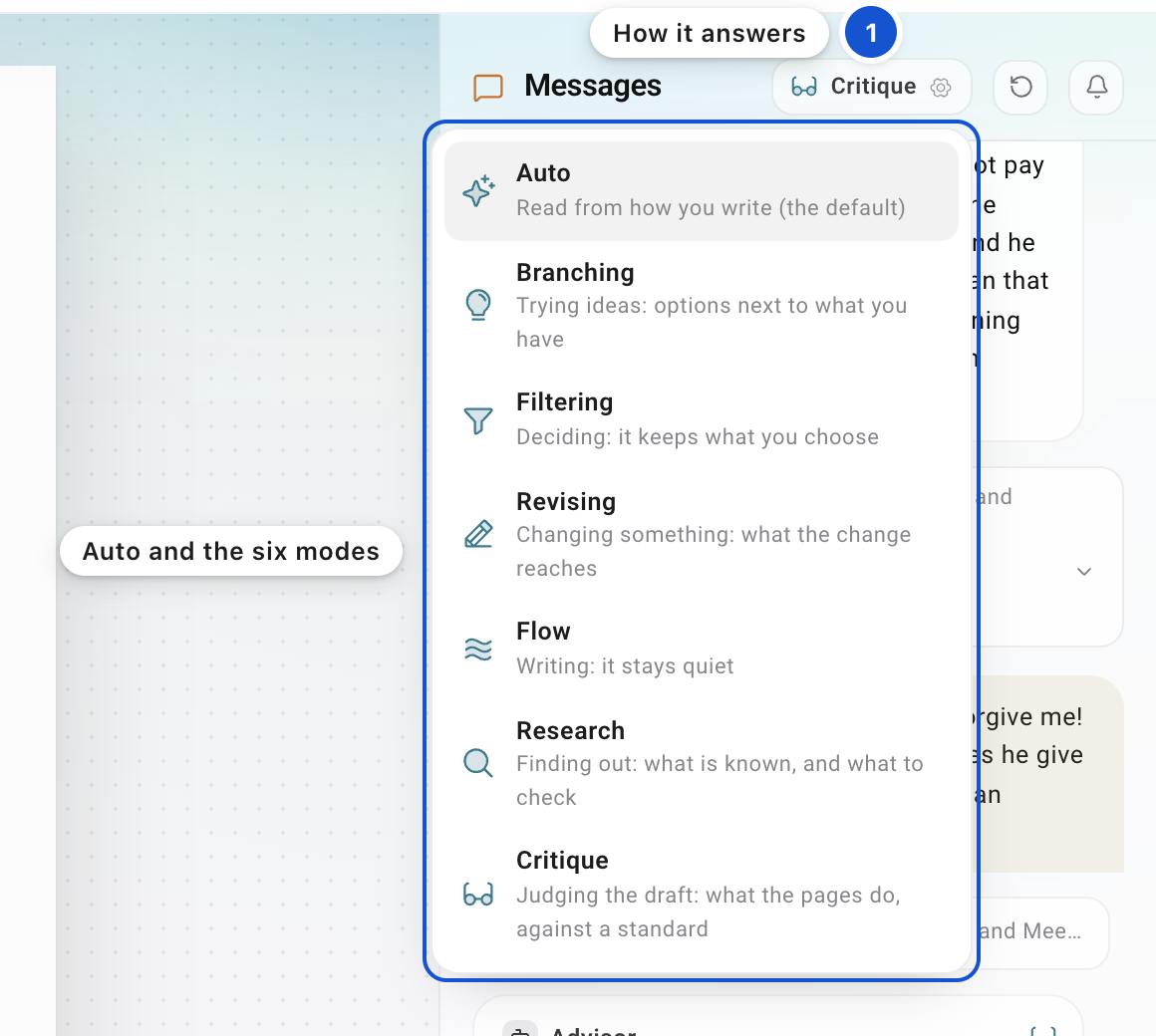Click the 'Writing: it stays quiet' description
This screenshot has height=1036, width=1156.
[625, 666]
